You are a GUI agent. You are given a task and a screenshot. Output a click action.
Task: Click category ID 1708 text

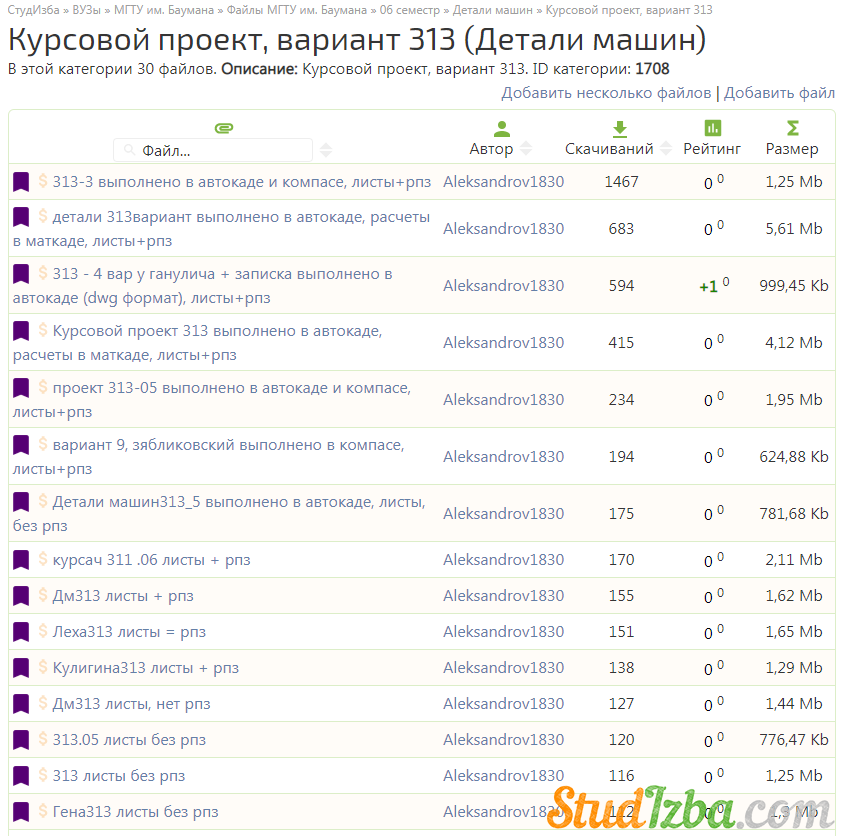[652, 69]
